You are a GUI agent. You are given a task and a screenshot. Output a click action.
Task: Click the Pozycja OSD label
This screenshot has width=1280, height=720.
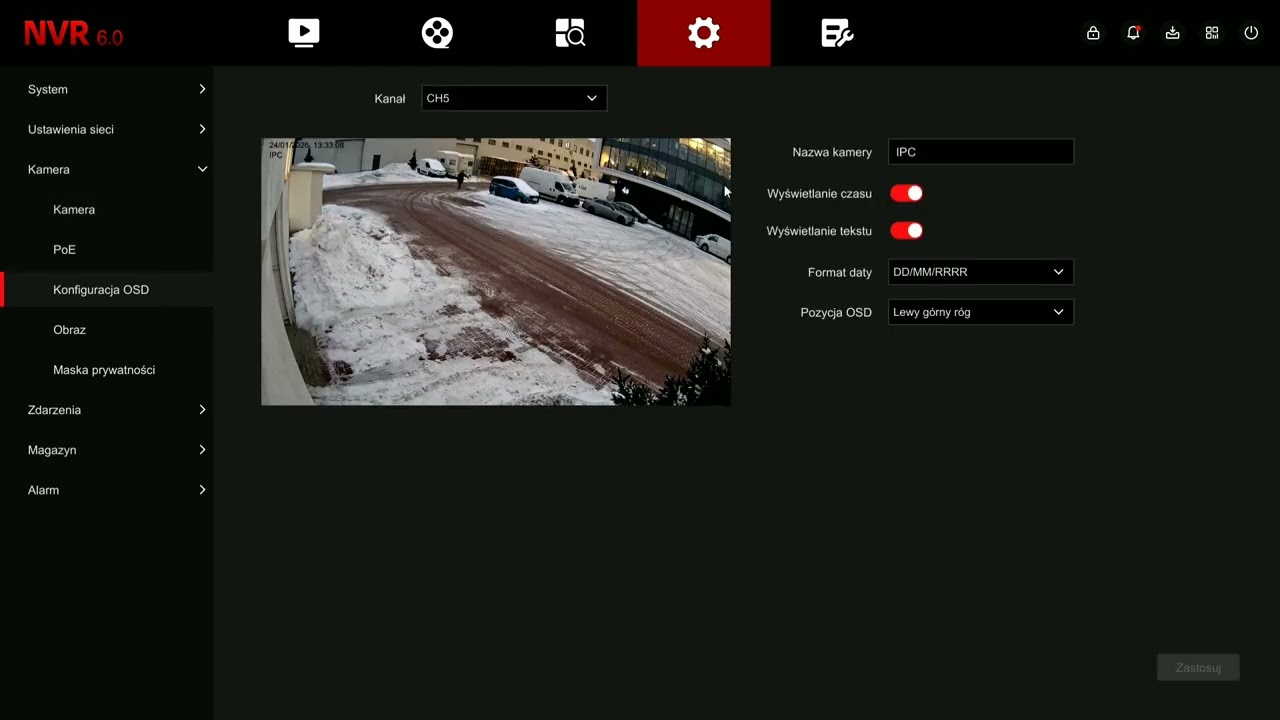click(x=836, y=312)
